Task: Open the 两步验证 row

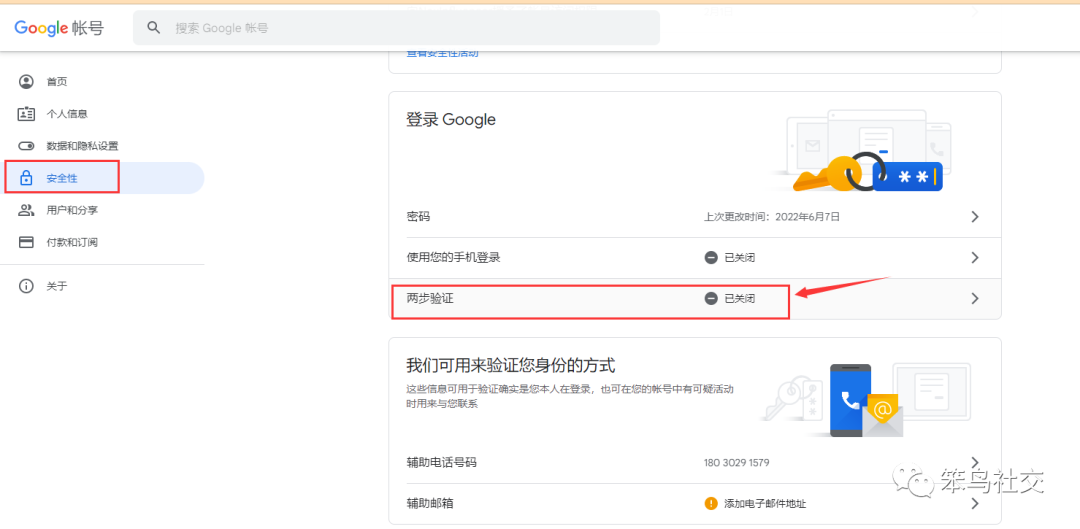Action: click(695, 299)
